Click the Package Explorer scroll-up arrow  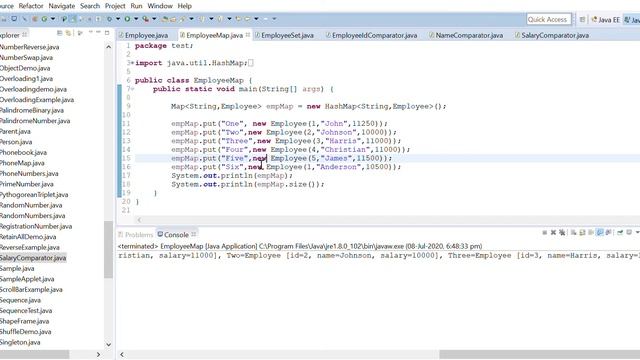coord(109,47)
